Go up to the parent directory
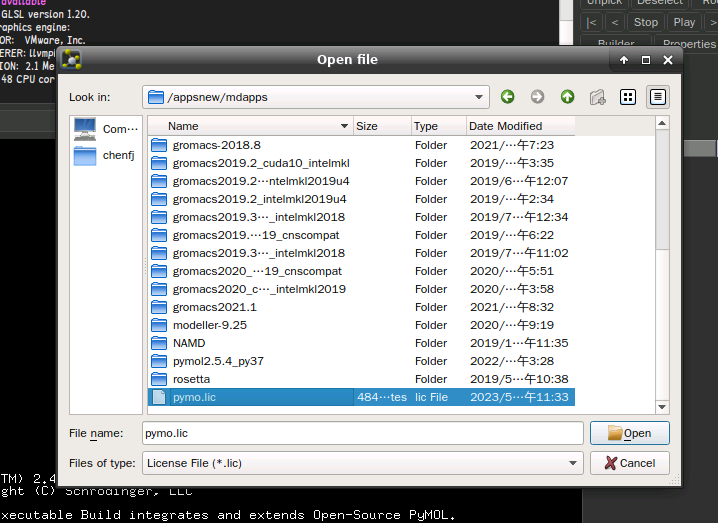Screen dimensions: 718x523 tap(567, 97)
